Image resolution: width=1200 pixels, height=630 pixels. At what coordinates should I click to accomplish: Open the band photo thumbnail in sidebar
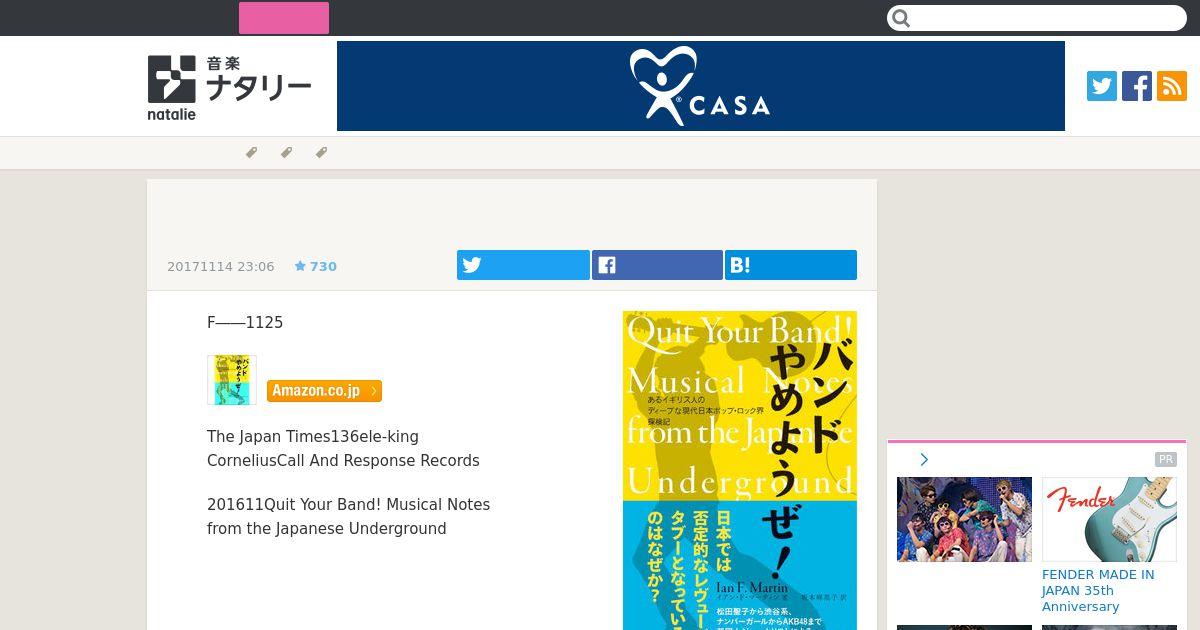coord(964,519)
